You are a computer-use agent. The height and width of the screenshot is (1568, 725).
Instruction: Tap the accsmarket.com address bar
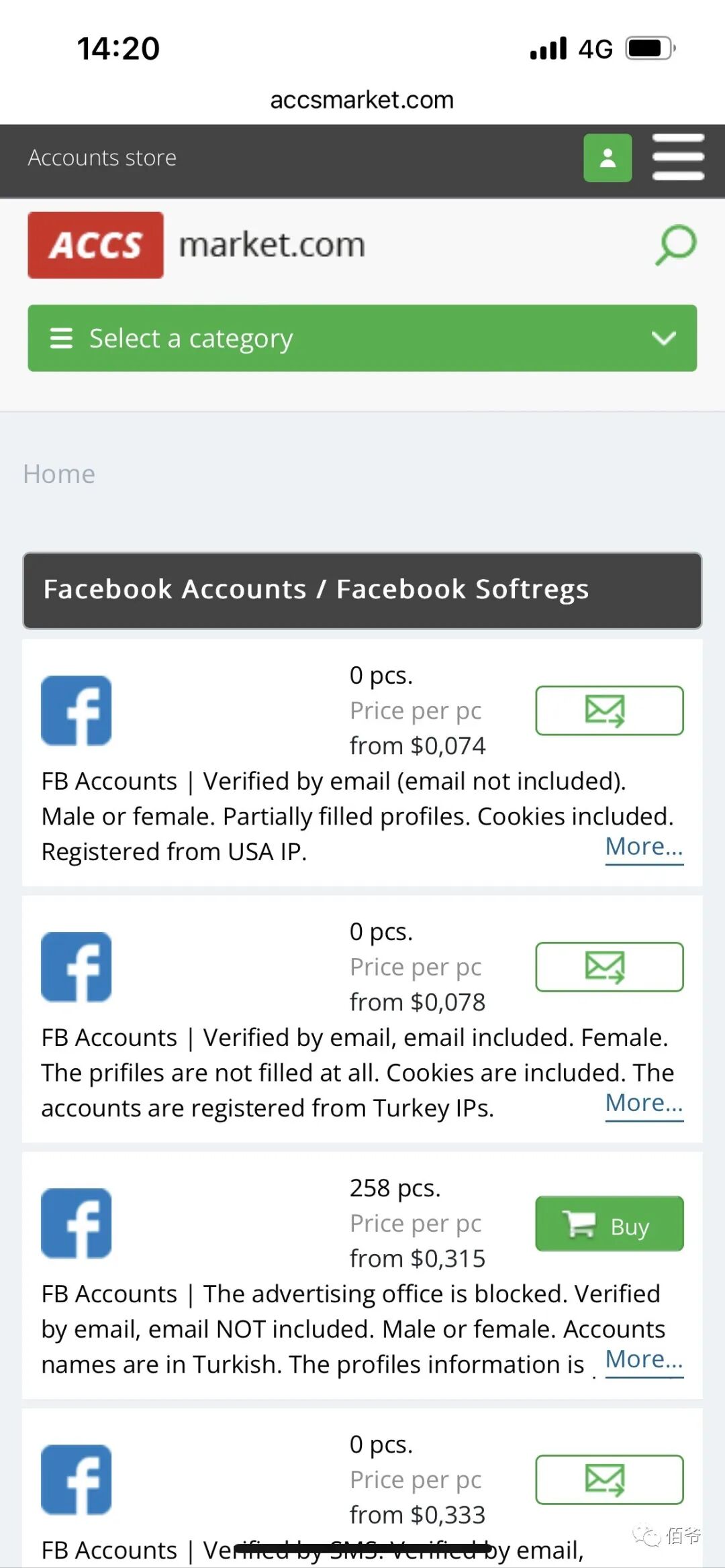tap(362, 100)
